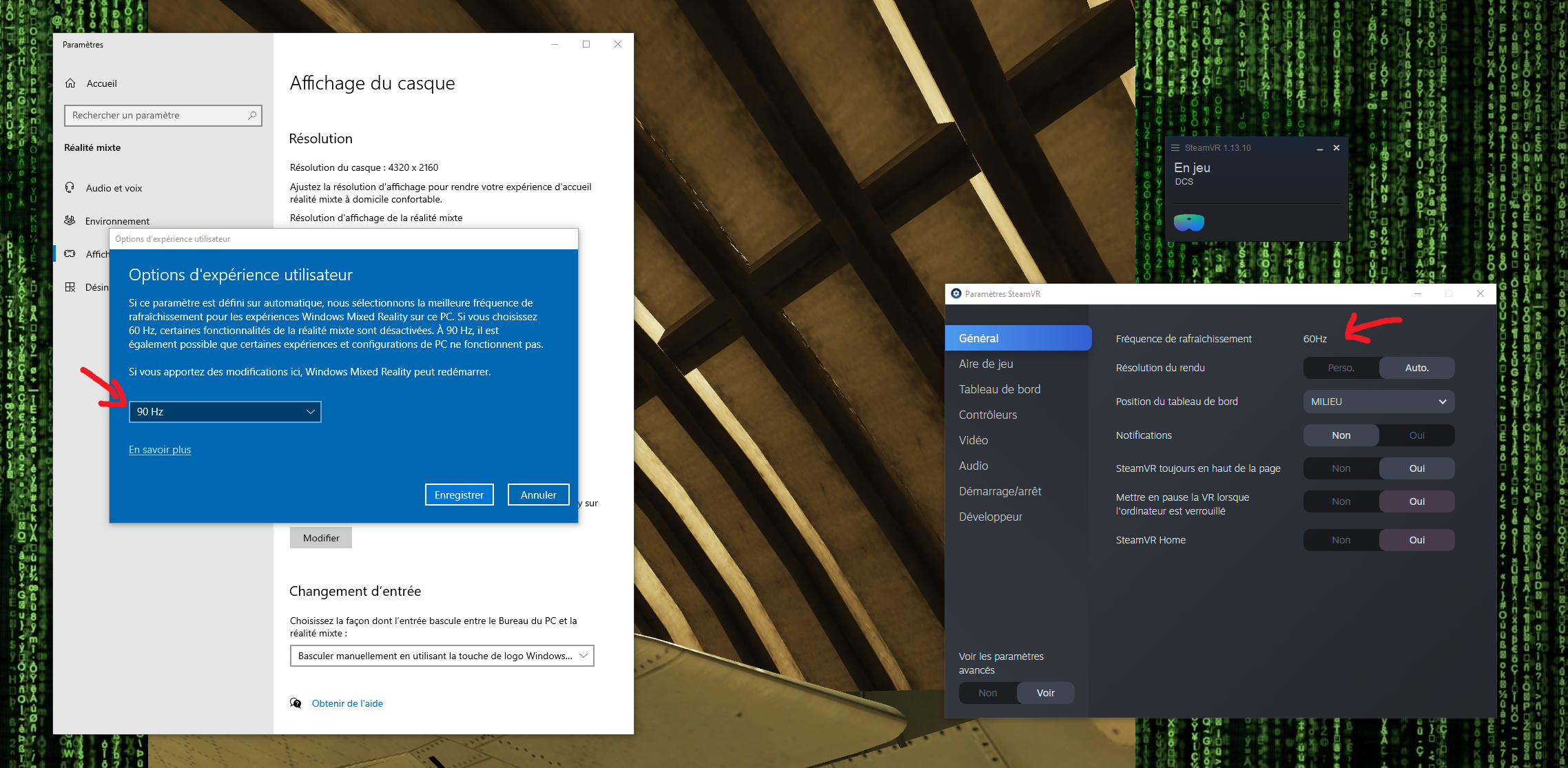The width and height of the screenshot is (1568, 768).
Task: Maximize the Windows Paramètres window
Action: [x=586, y=44]
